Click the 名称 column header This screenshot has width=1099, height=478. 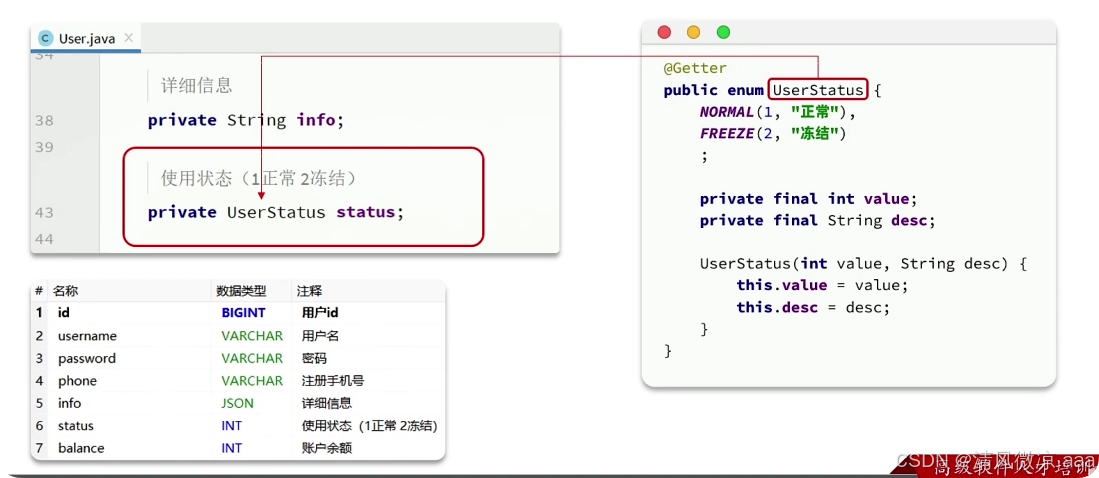pos(65,291)
